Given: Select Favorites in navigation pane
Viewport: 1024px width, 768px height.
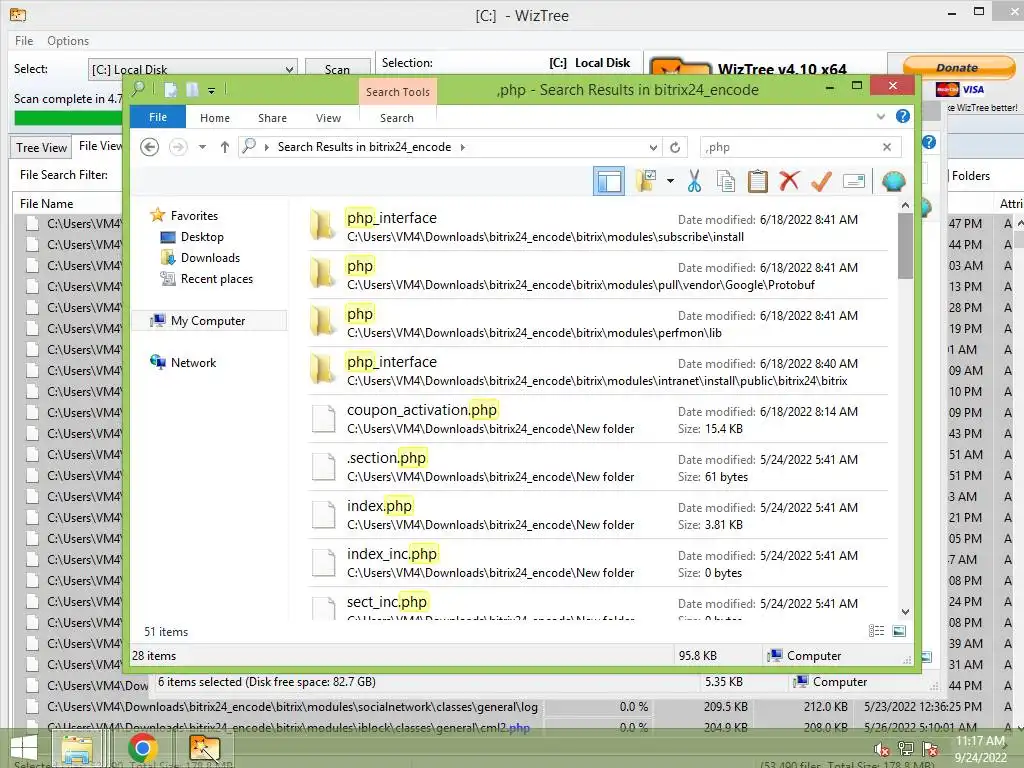Looking at the screenshot, I should coord(194,216).
